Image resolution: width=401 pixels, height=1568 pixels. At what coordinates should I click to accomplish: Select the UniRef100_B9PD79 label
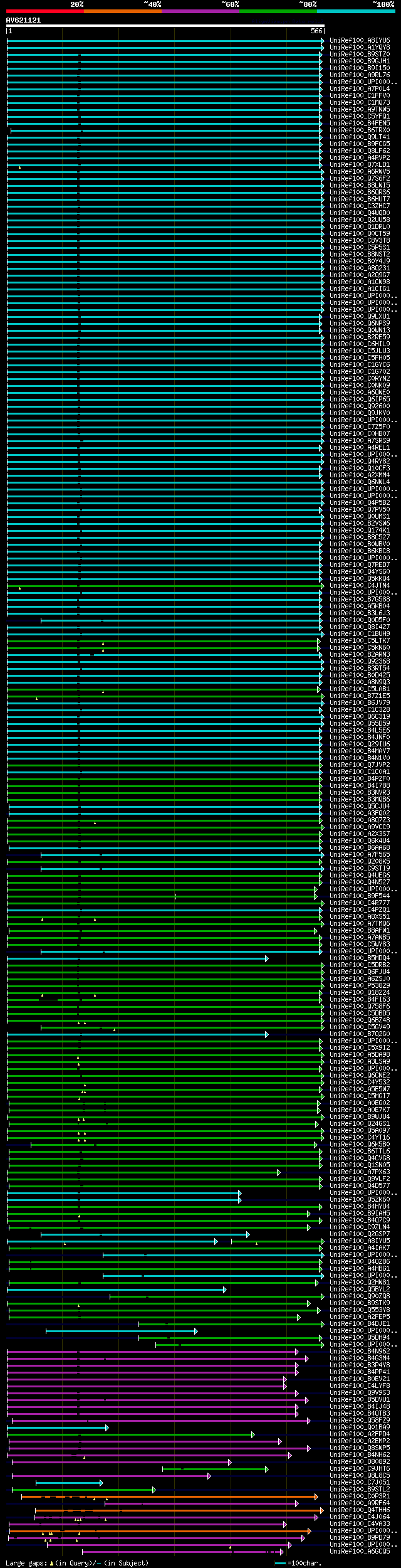[360, 1537]
